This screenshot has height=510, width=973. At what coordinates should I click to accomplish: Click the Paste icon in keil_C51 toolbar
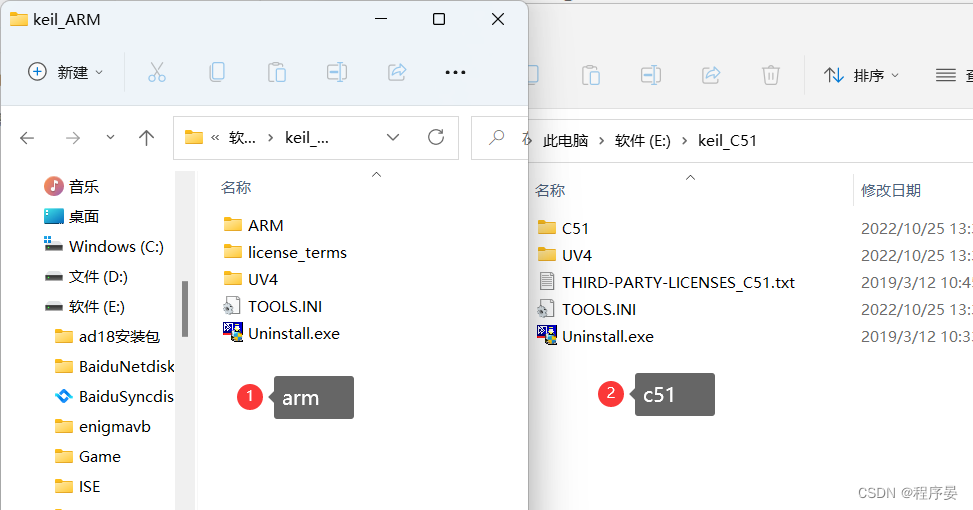(x=591, y=75)
